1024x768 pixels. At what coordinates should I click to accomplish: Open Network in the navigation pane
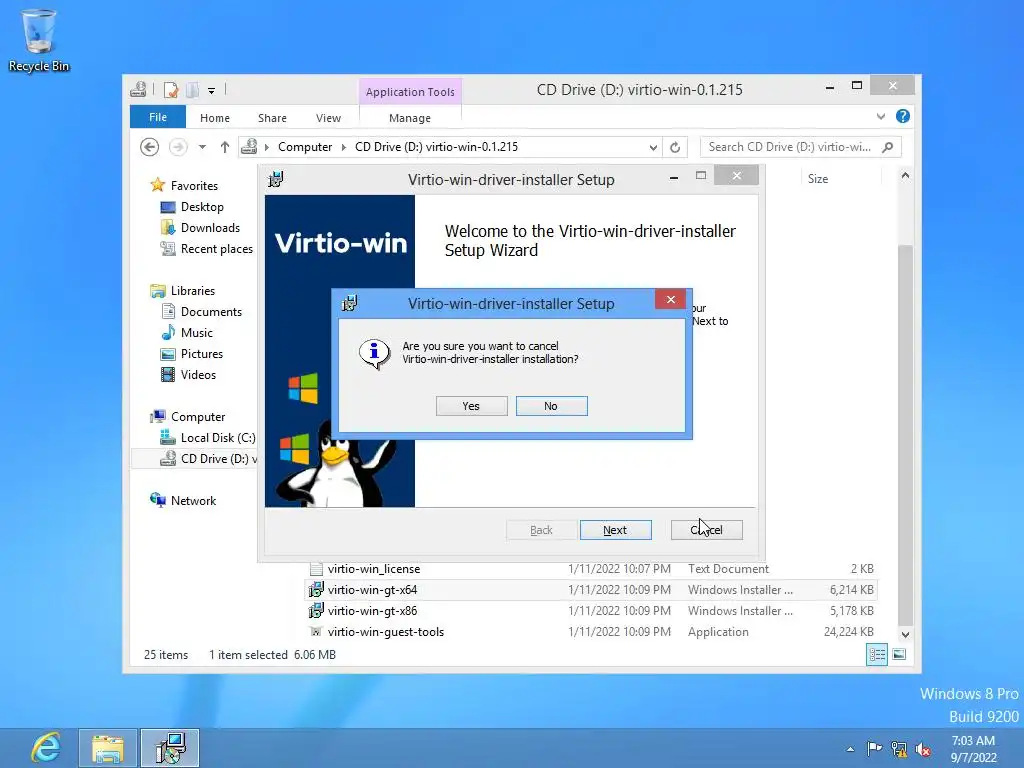[x=193, y=500]
